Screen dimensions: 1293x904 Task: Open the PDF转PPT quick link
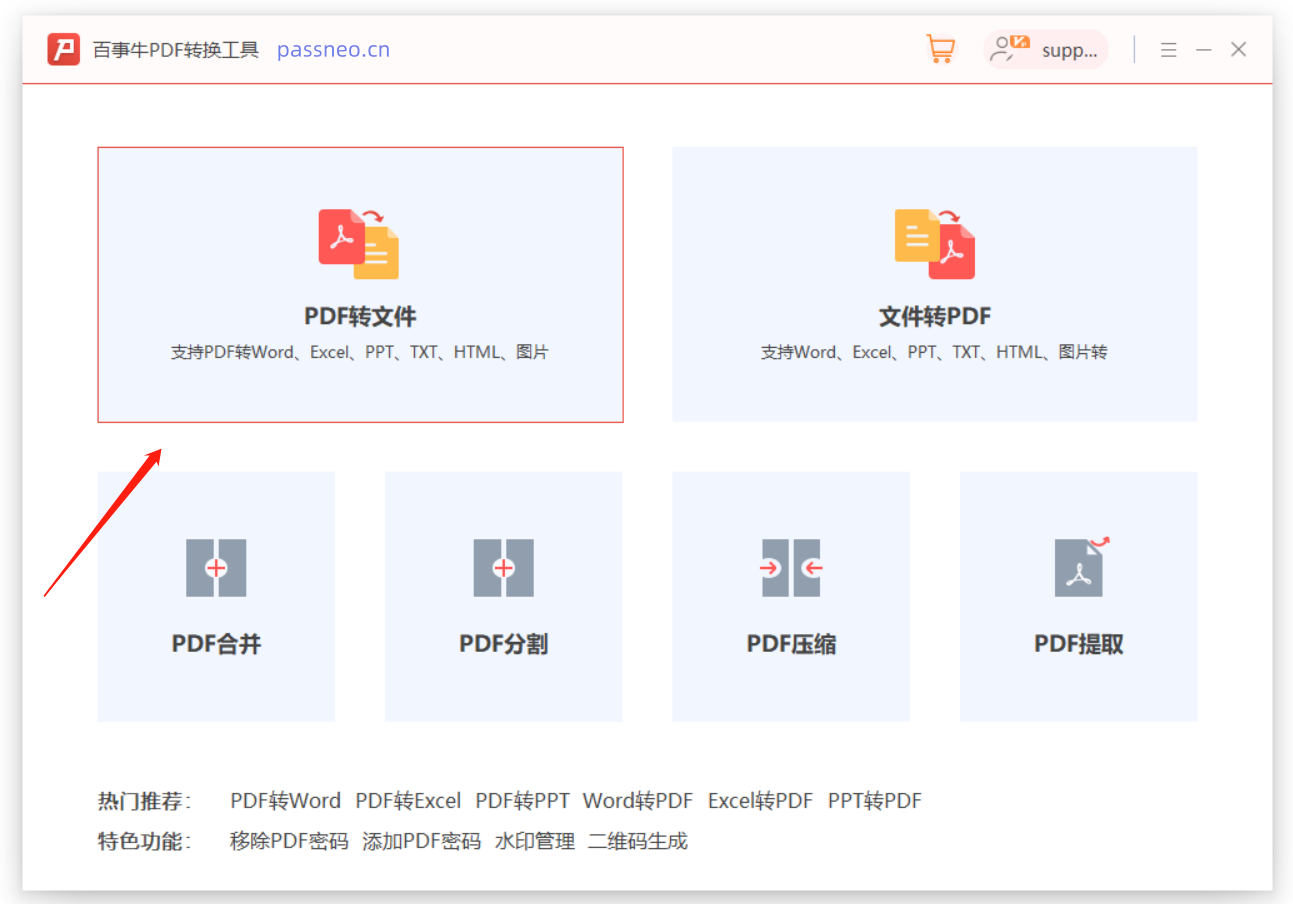(522, 801)
